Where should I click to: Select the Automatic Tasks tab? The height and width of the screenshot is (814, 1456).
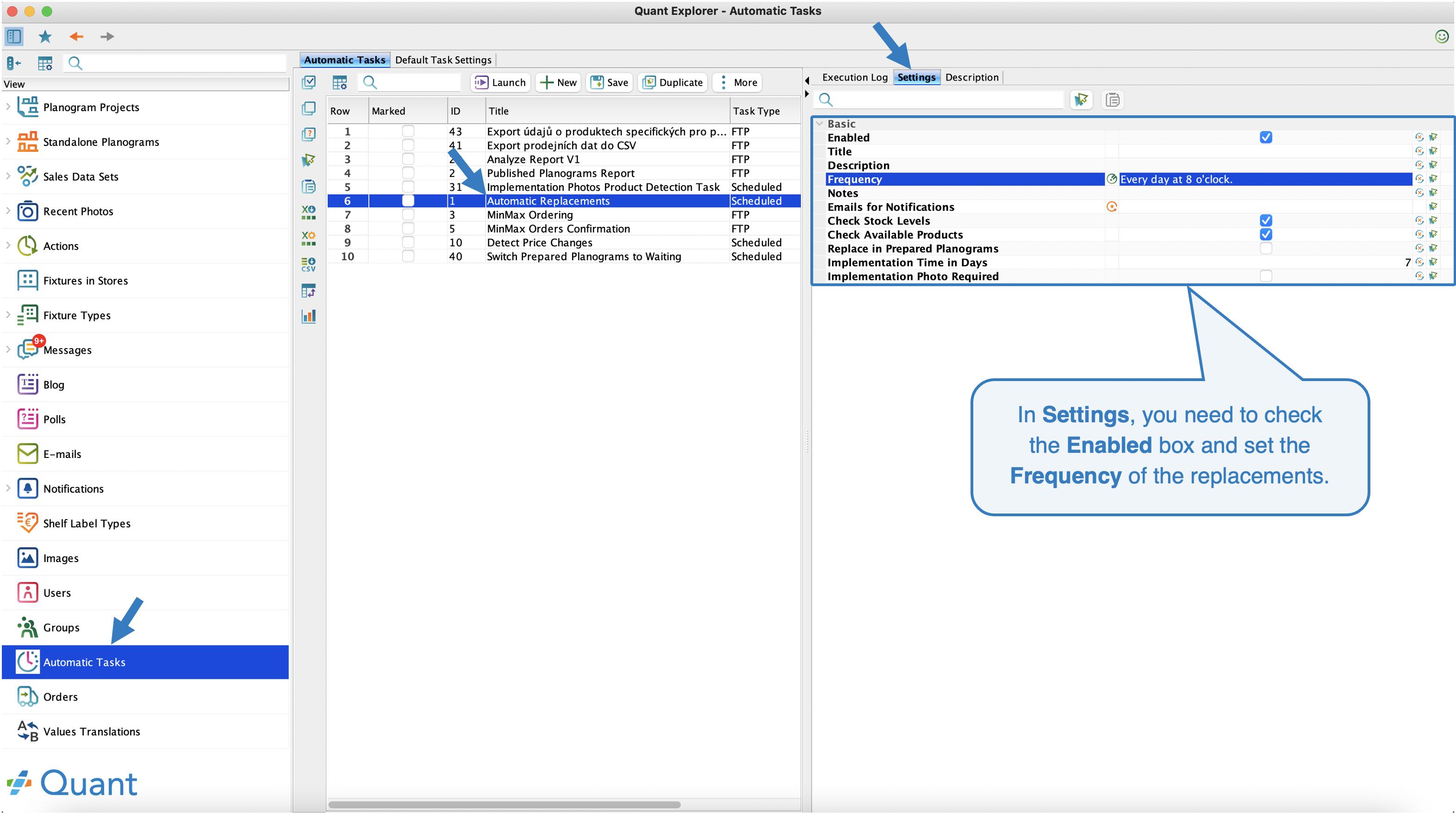coord(345,60)
